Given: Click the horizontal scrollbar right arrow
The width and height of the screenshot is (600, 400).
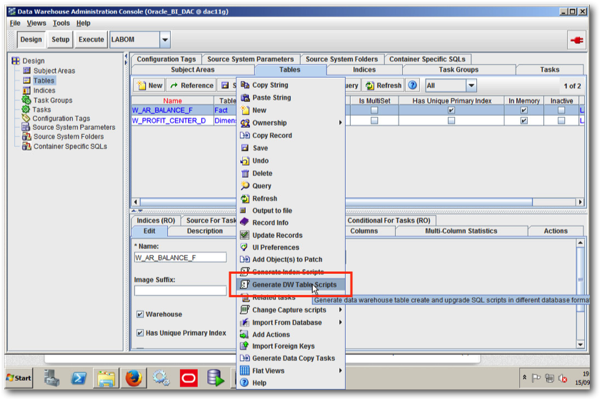Looking at the screenshot, I should coord(580,202).
